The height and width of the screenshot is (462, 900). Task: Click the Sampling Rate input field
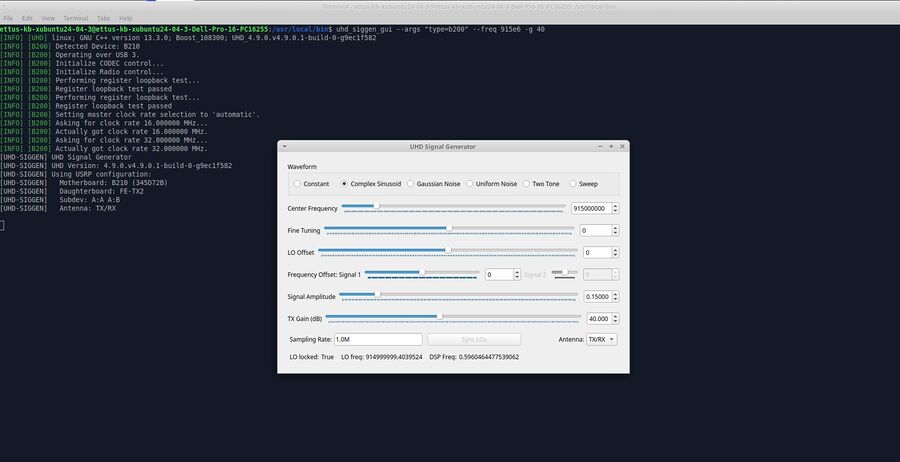[x=378, y=339]
